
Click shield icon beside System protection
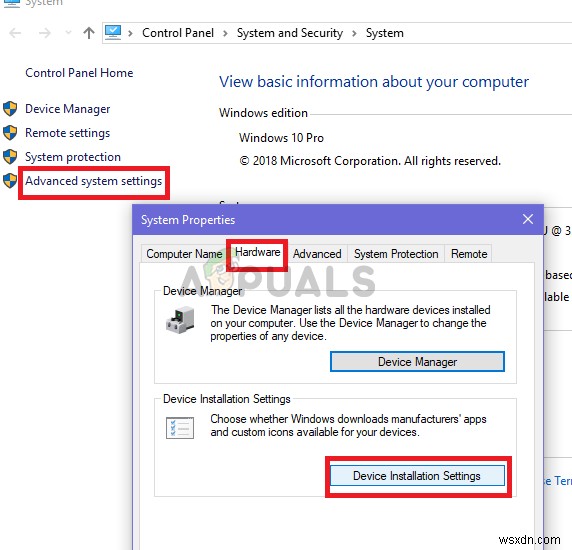pyautogui.click(x=10, y=157)
